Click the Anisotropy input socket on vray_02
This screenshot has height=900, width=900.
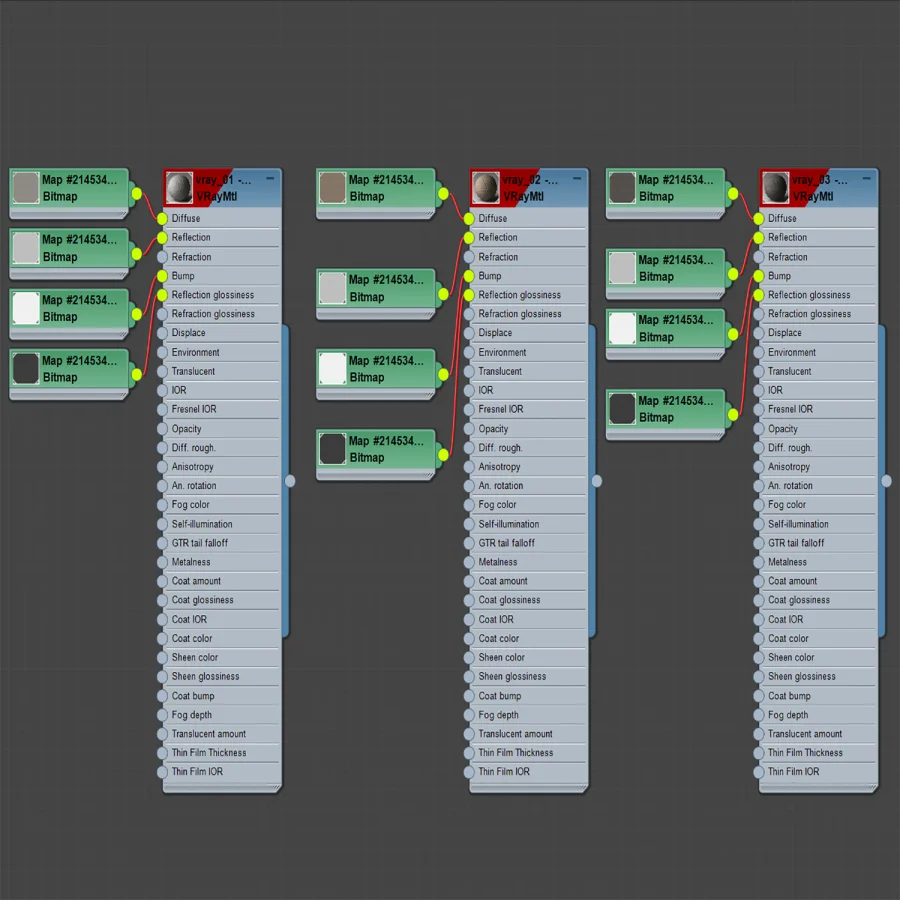click(x=469, y=467)
